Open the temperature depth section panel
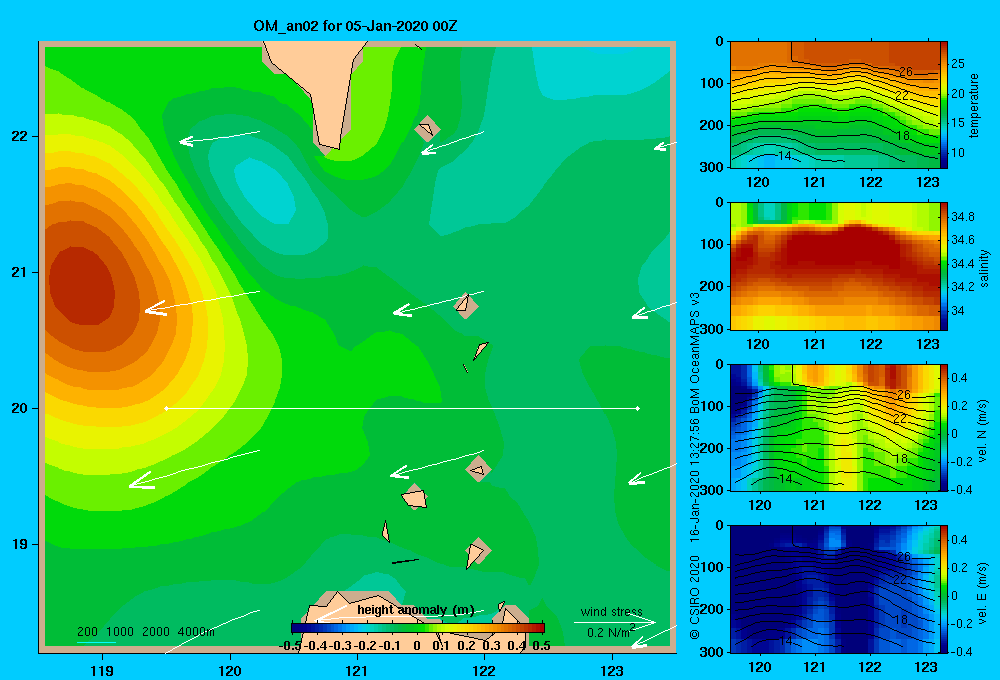 (x=835, y=105)
